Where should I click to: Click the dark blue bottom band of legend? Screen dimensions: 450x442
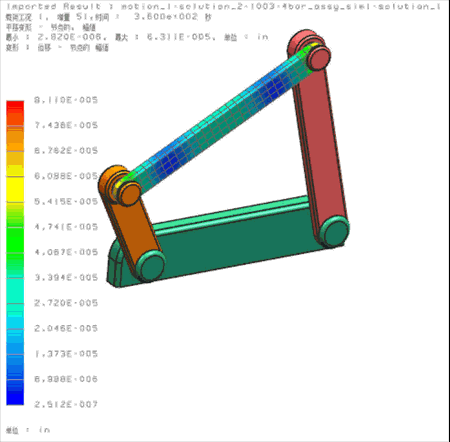click(15, 397)
